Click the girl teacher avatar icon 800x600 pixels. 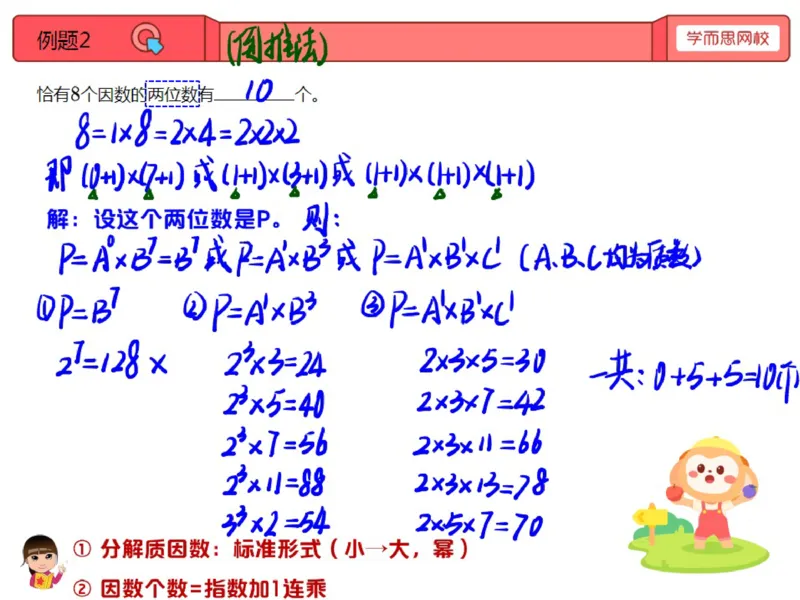click(x=42, y=563)
